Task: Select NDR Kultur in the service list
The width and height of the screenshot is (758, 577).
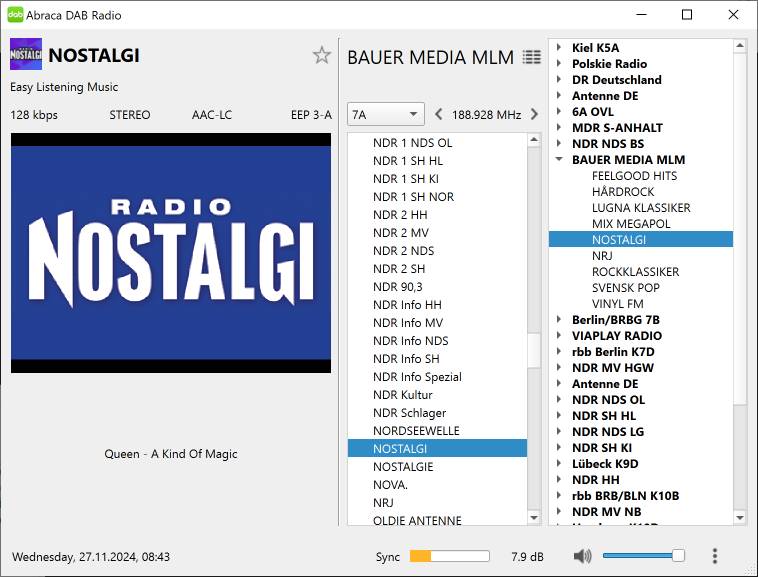Action: [x=402, y=395]
